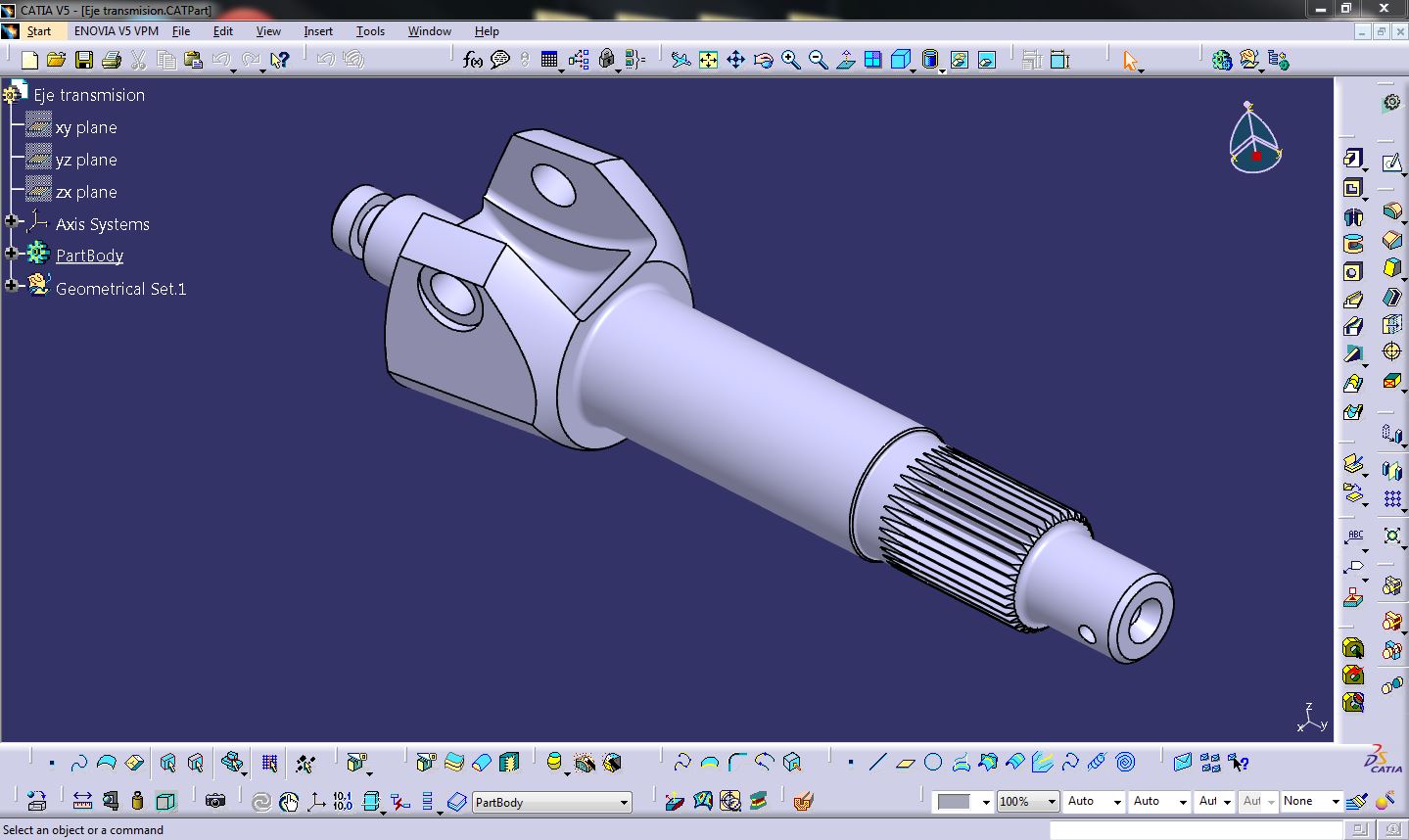Open the None layer dropdown
Viewport: 1409px width, 840px height.
[x=1335, y=802]
